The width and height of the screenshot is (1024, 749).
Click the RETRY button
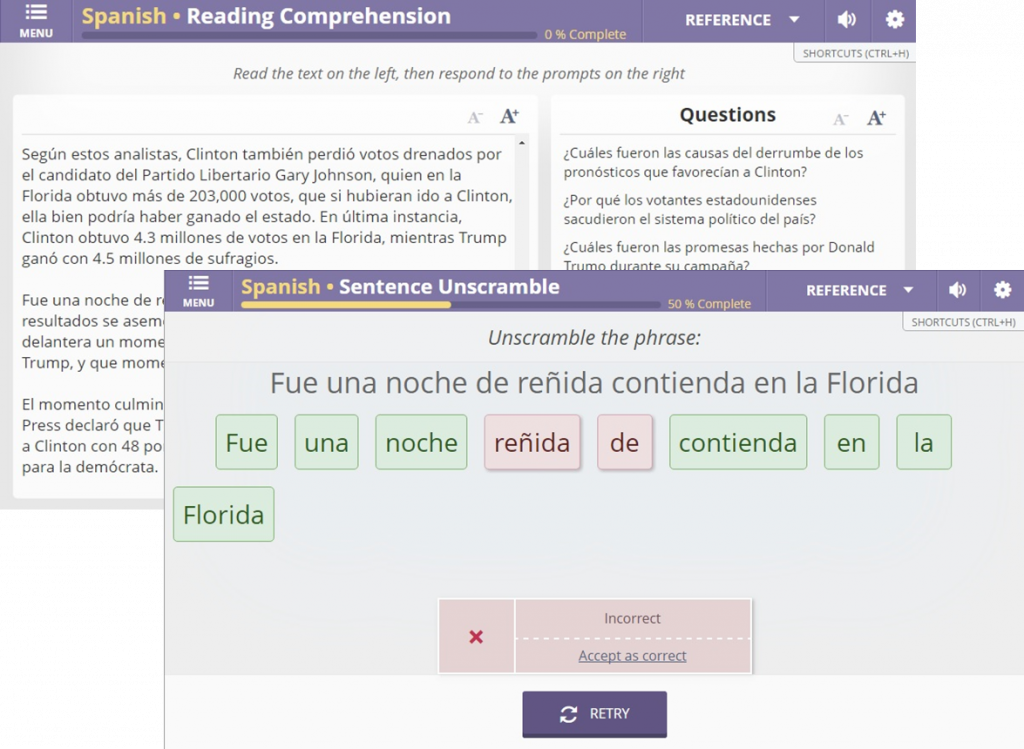[x=594, y=714]
